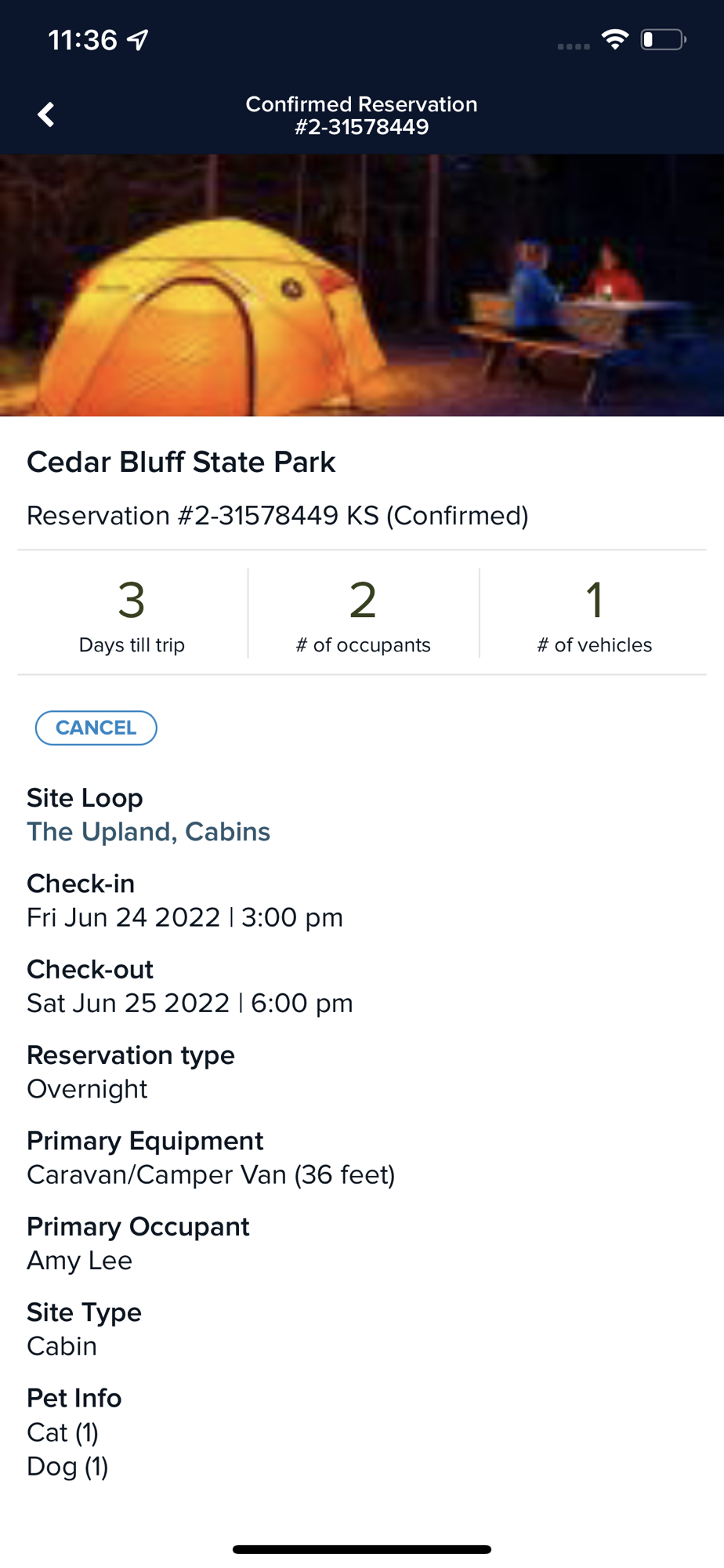The height and width of the screenshot is (1568, 724).
Task: Tap the 11:36 clock in status bar
Action: click(82, 40)
